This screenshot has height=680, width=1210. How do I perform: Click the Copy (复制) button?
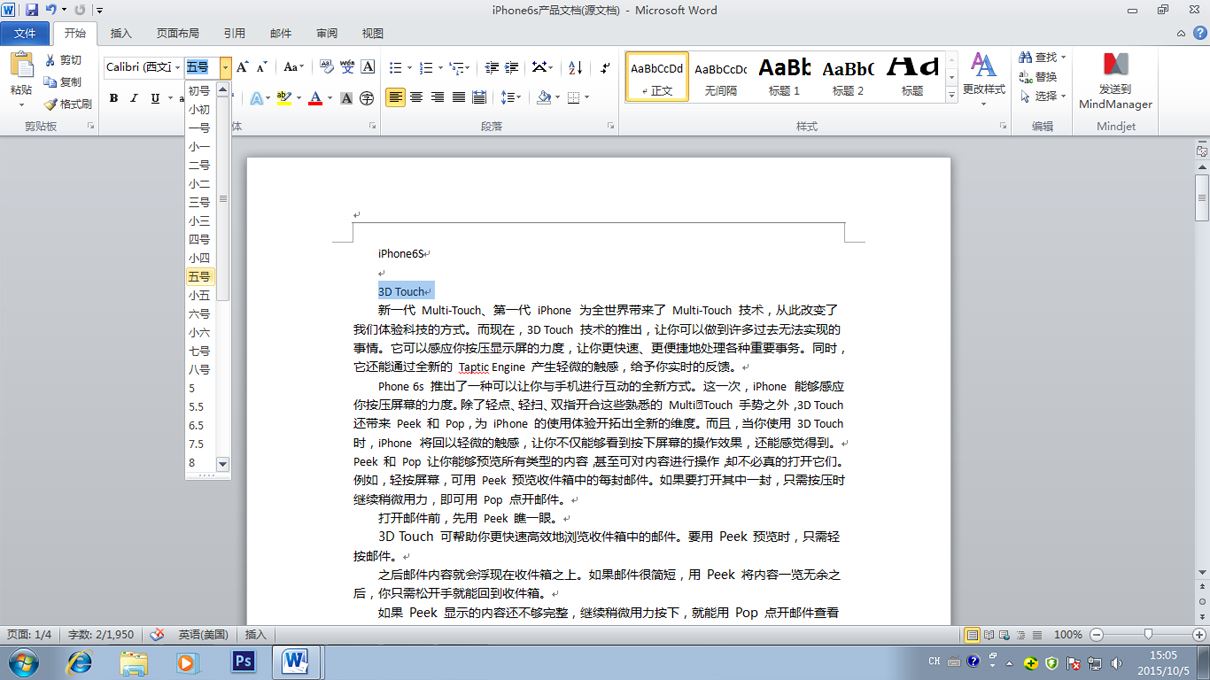[64, 82]
